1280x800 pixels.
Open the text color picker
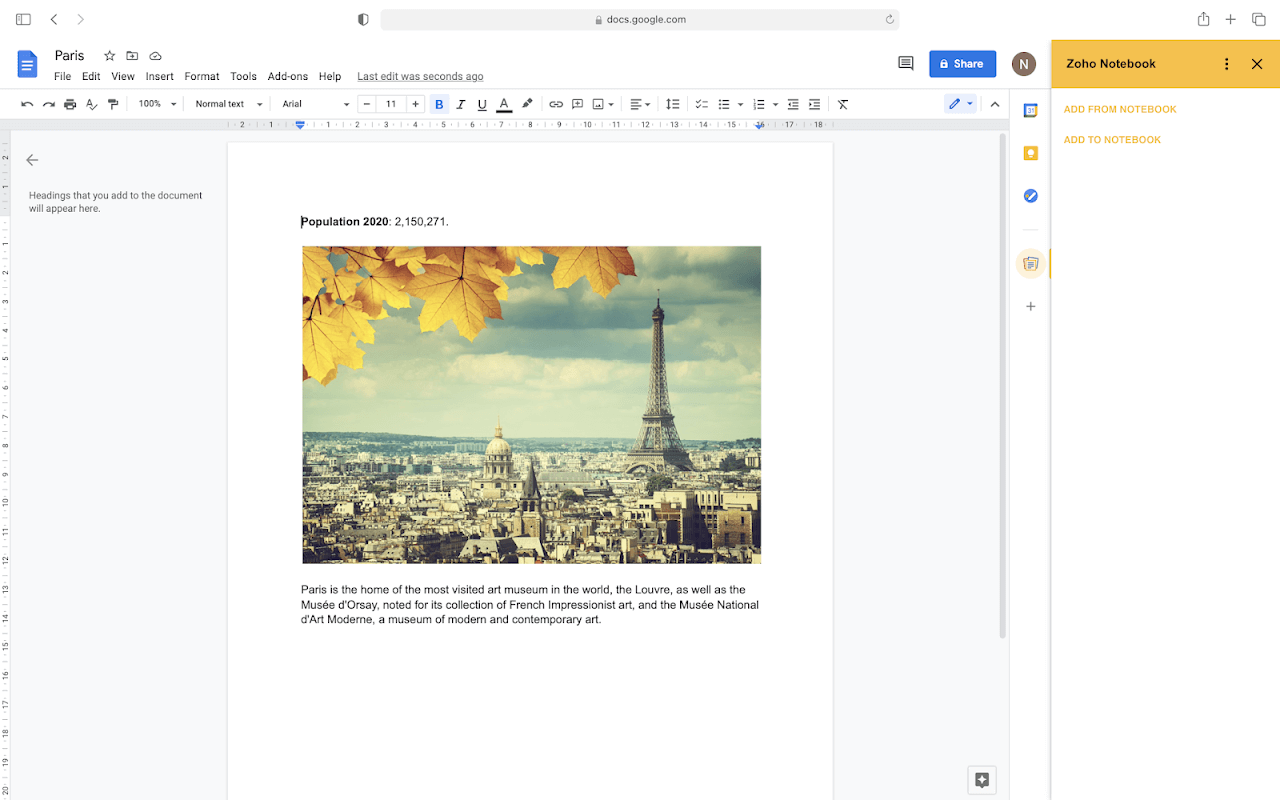503,103
